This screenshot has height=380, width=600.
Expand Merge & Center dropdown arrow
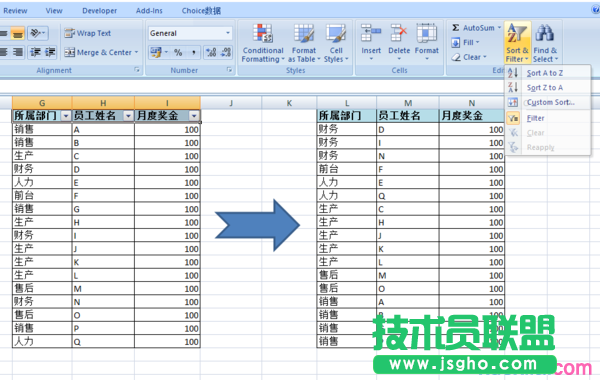click(x=136, y=52)
